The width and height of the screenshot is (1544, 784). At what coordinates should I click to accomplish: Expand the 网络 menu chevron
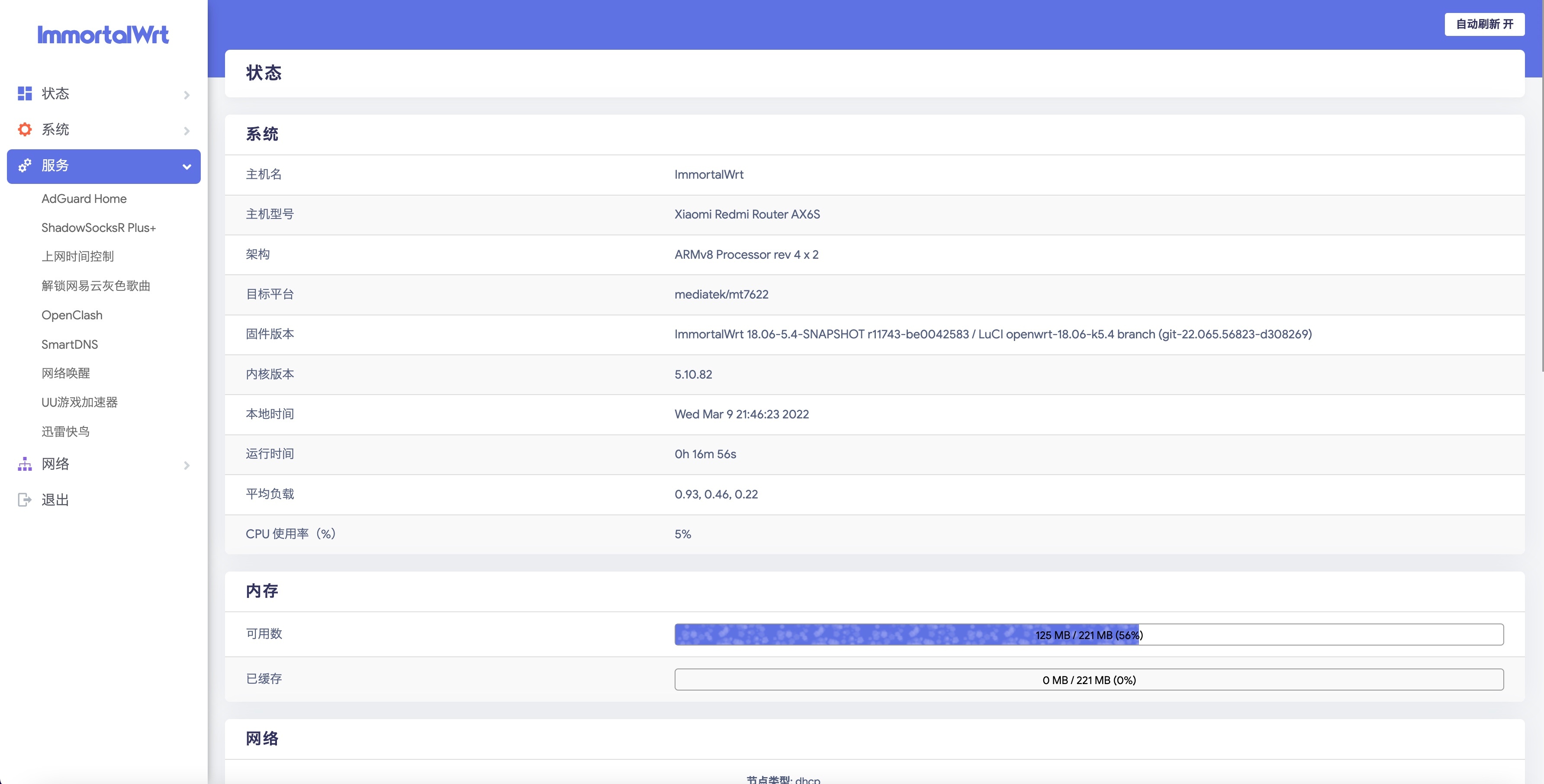point(187,465)
